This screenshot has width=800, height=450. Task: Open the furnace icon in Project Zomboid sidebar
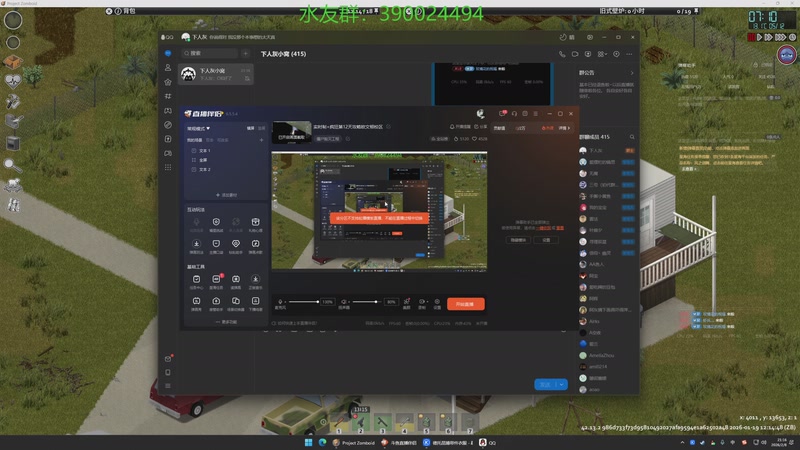click(x=13, y=143)
